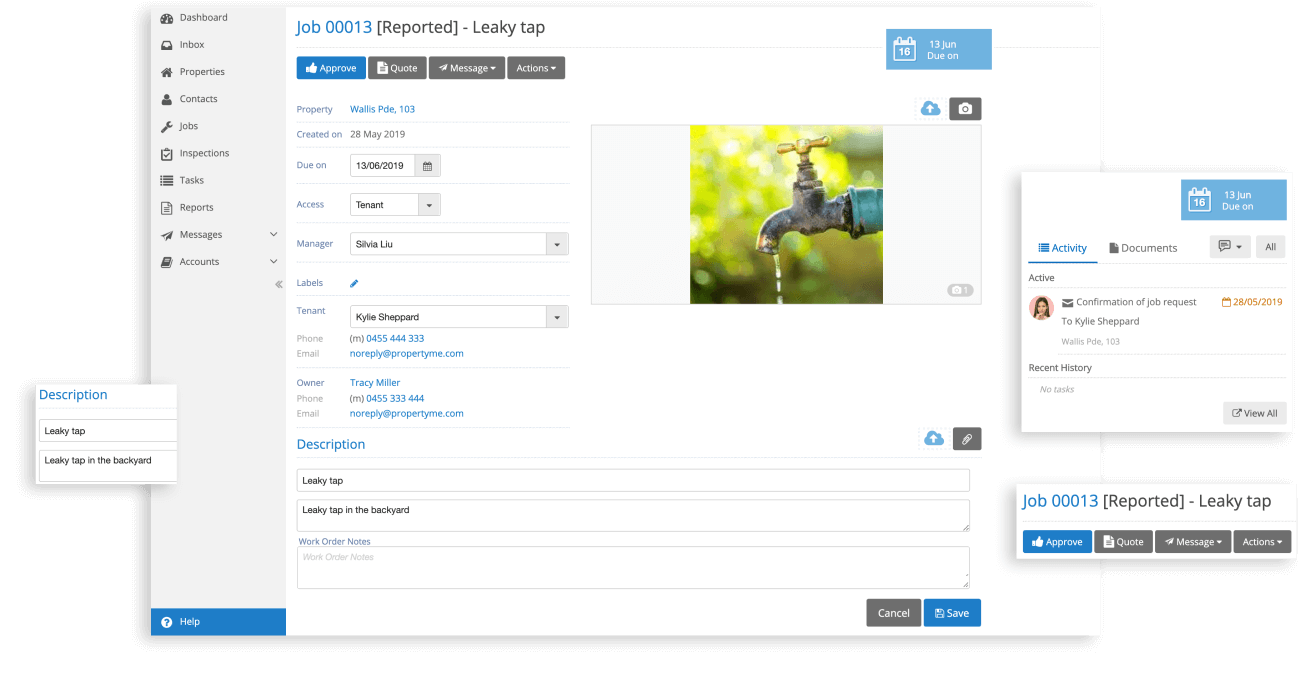Open the Tenant dropdown for Kylie Sheppard
Viewport: 1300px width, 673px height.
557,317
